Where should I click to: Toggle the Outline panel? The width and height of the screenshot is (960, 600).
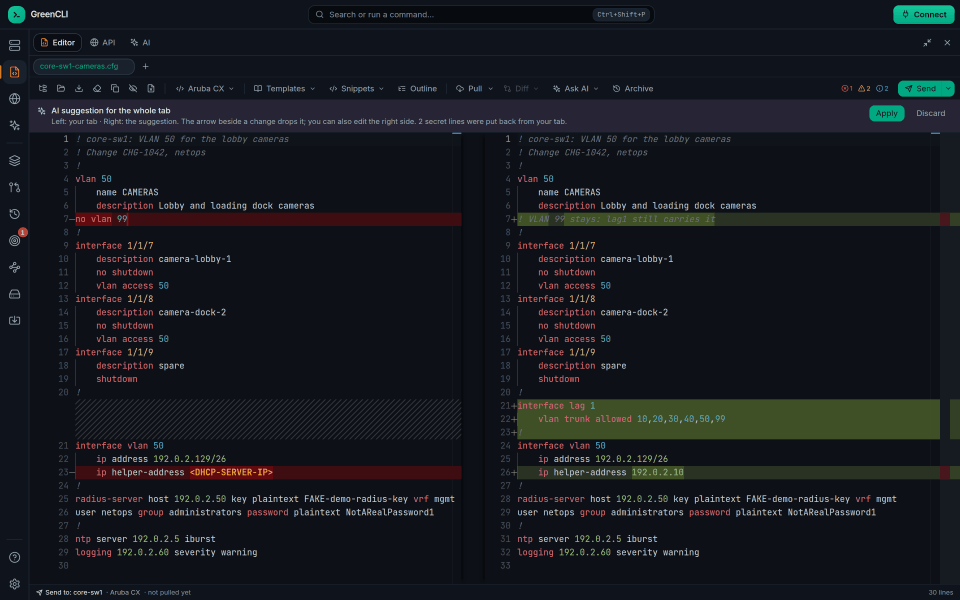[417, 89]
